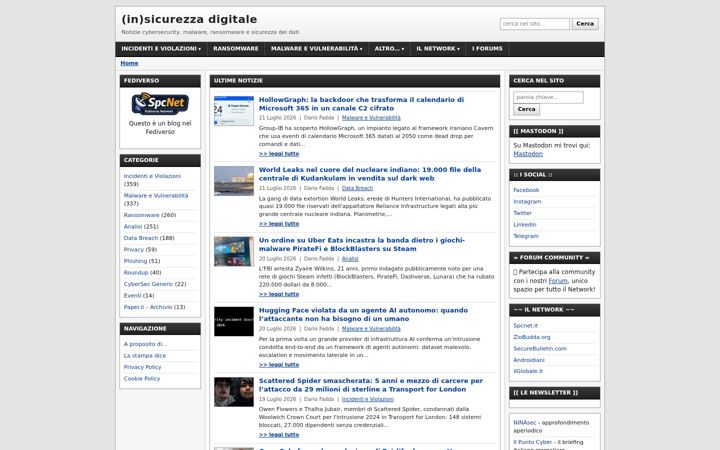Click leggi tutto under the Hugging Face article
The height and width of the screenshot is (450, 720).
(279, 365)
